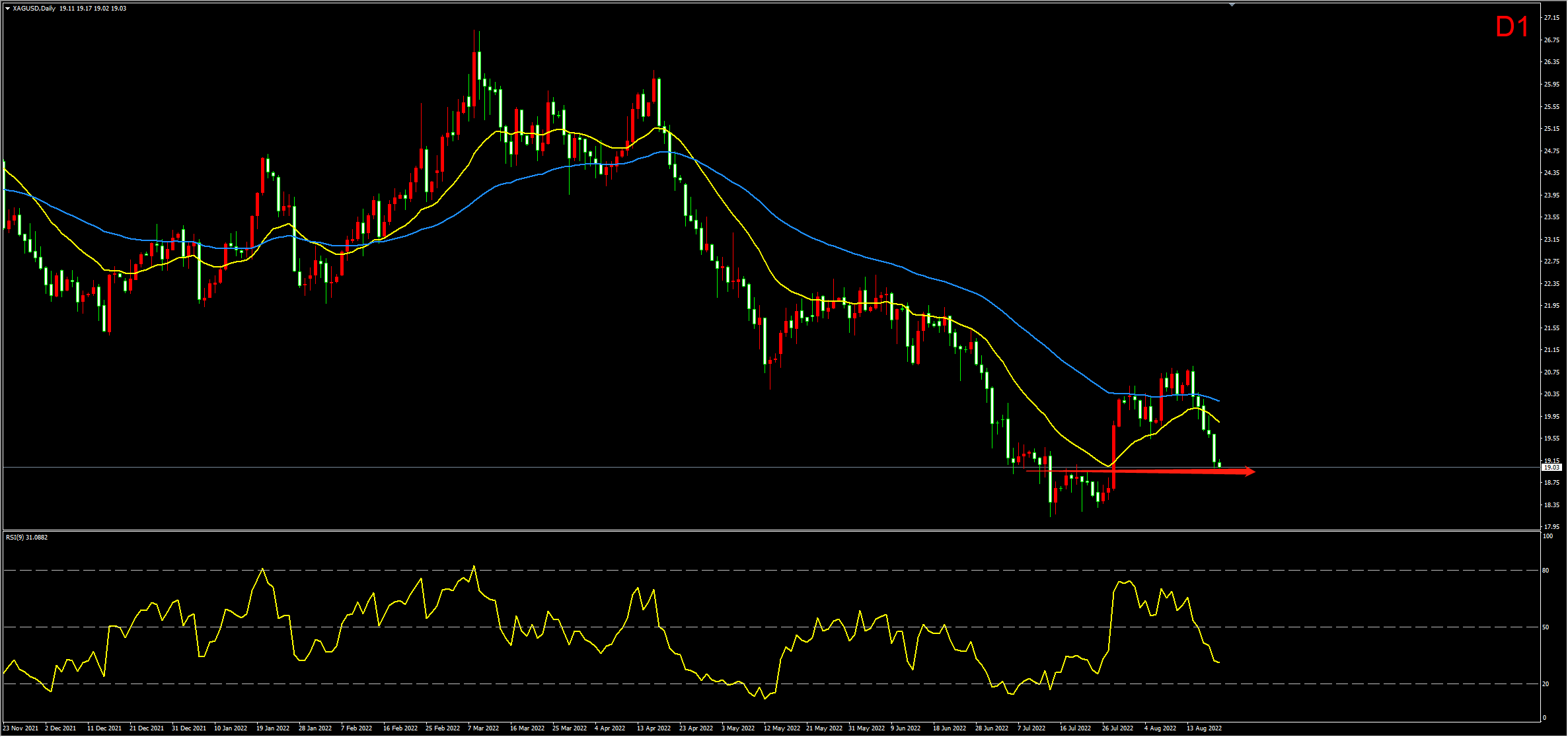Click the 28 Jan 2022 date label
Viewport: 1568px width, 737px height.
click(x=315, y=728)
